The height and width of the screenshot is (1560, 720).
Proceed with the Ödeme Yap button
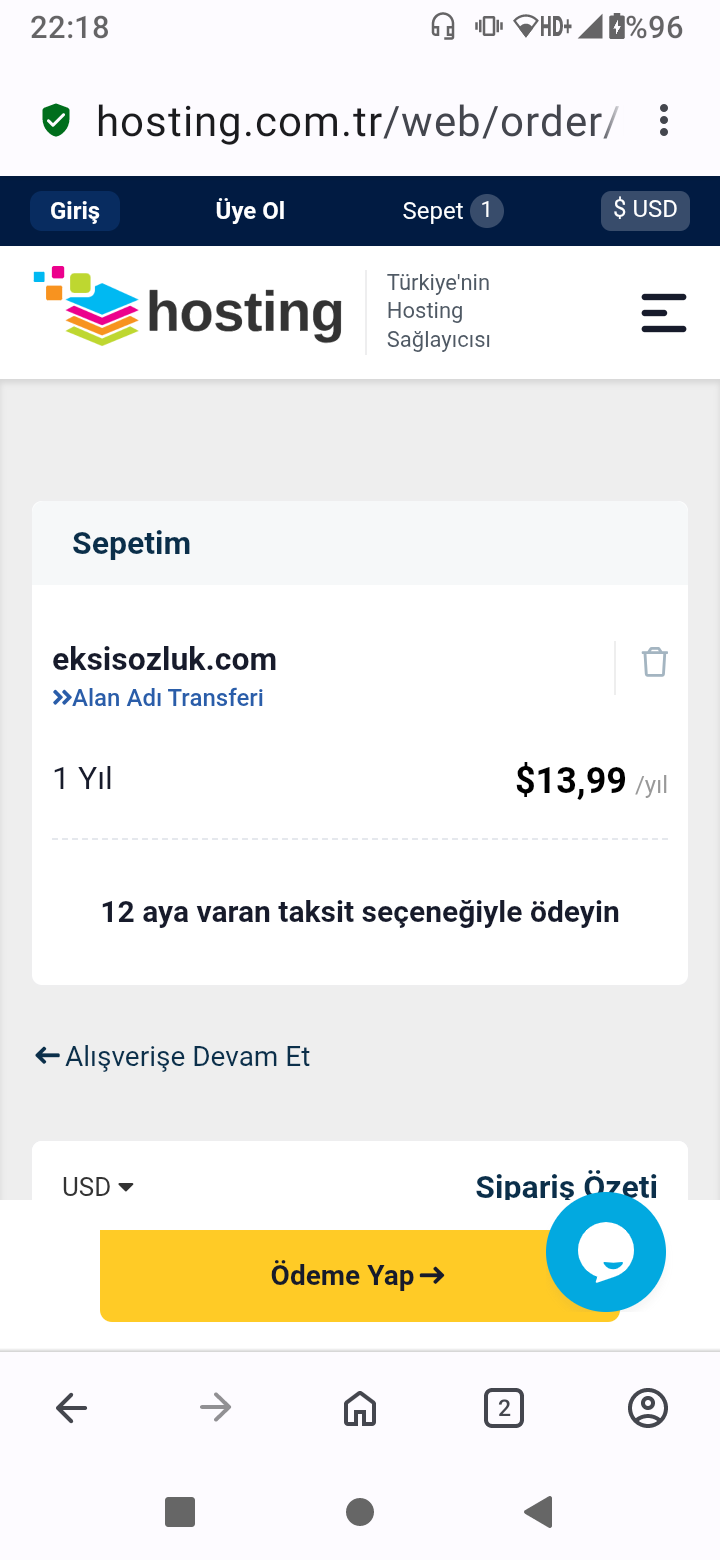360,1275
